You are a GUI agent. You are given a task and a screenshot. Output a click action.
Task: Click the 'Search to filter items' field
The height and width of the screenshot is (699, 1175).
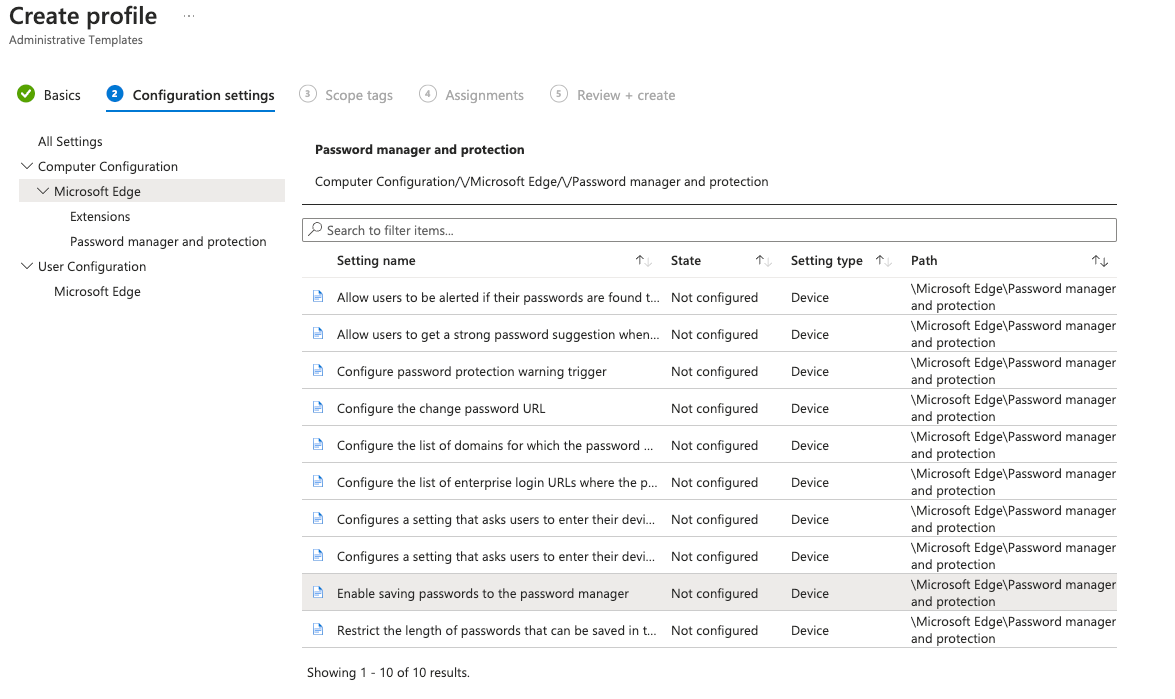[709, 230]
